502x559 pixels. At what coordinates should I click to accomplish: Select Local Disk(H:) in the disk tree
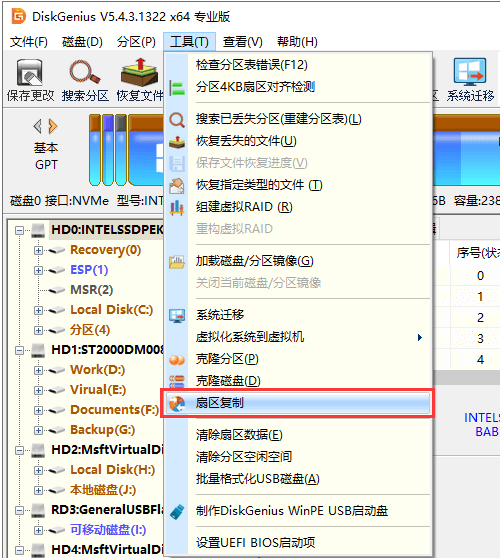coord(112,470)
